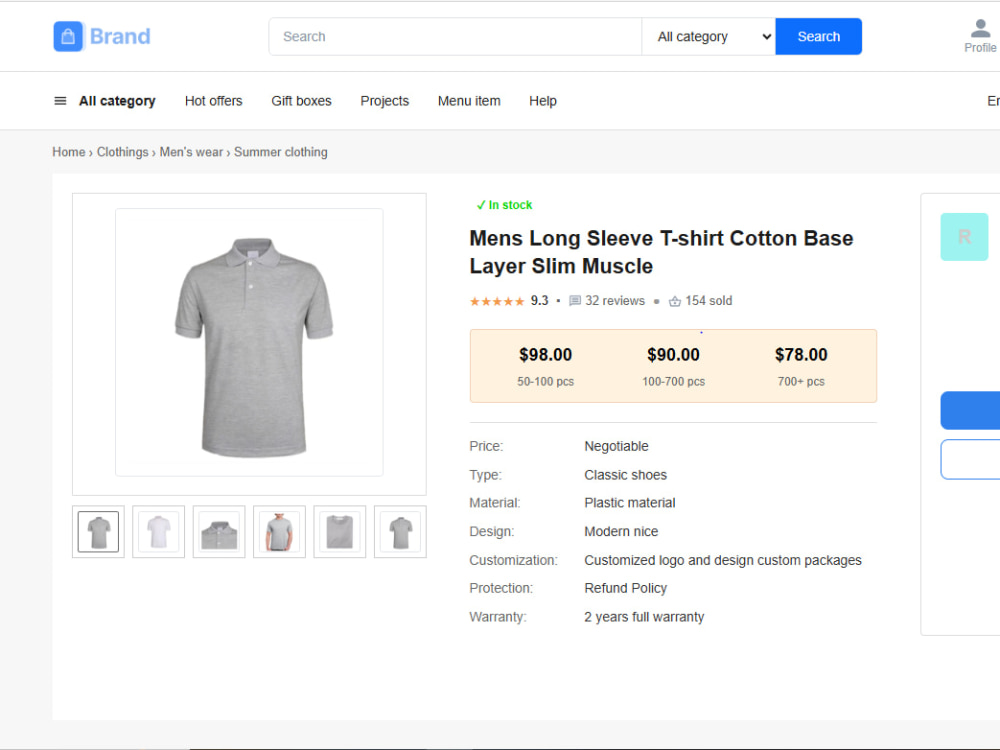Viewport: 1000px width, 750px height.
Task: Open the Help menu item
Action: [x=543, y=101]
